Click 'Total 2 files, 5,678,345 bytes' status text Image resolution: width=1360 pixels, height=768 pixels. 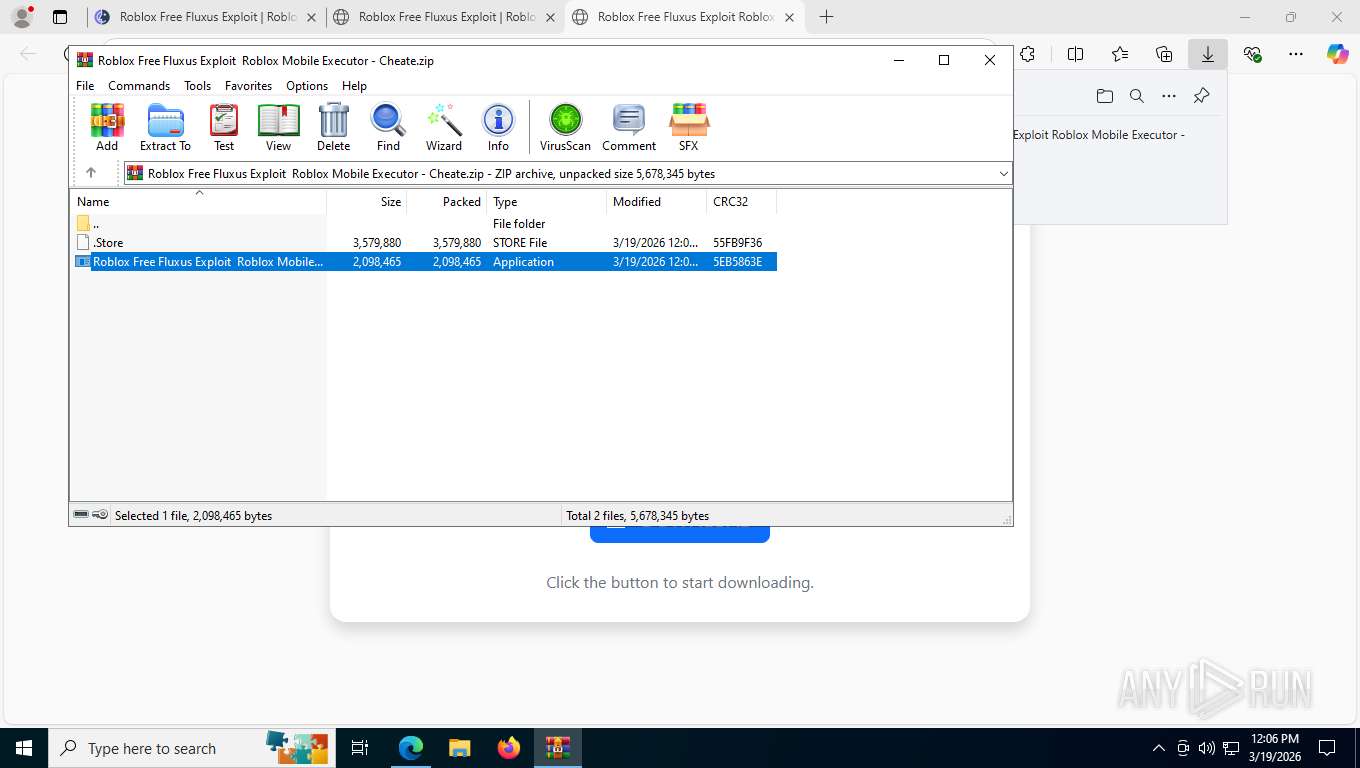tap(637, 516)
